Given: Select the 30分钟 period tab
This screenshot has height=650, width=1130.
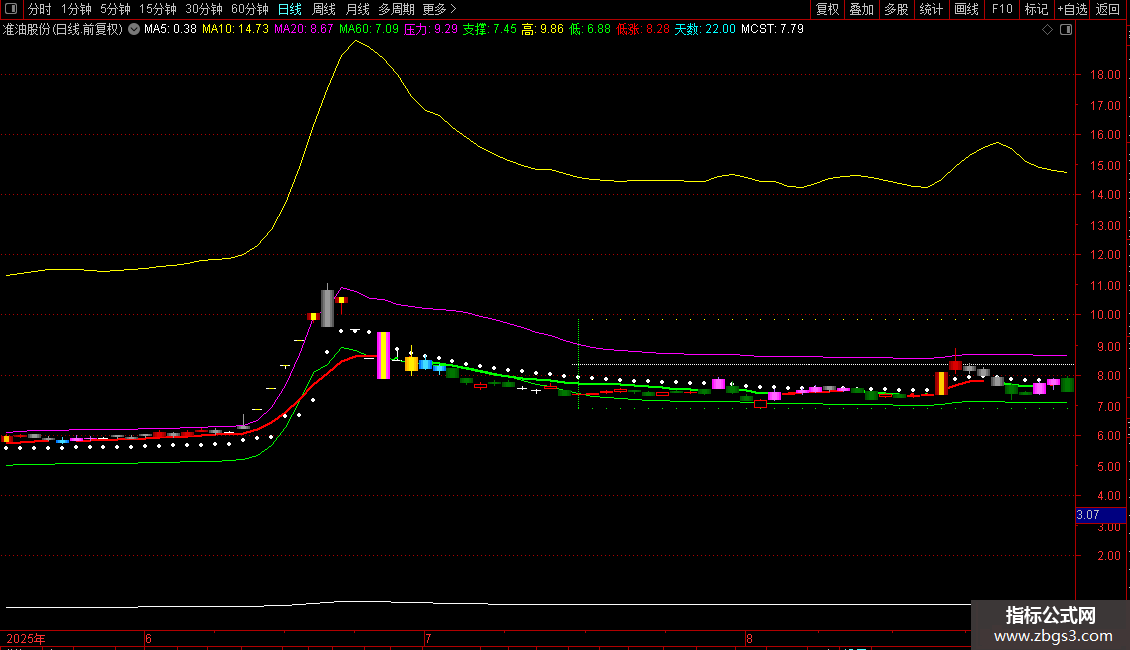Looking at the screenshot, I should tap(204, 9).
